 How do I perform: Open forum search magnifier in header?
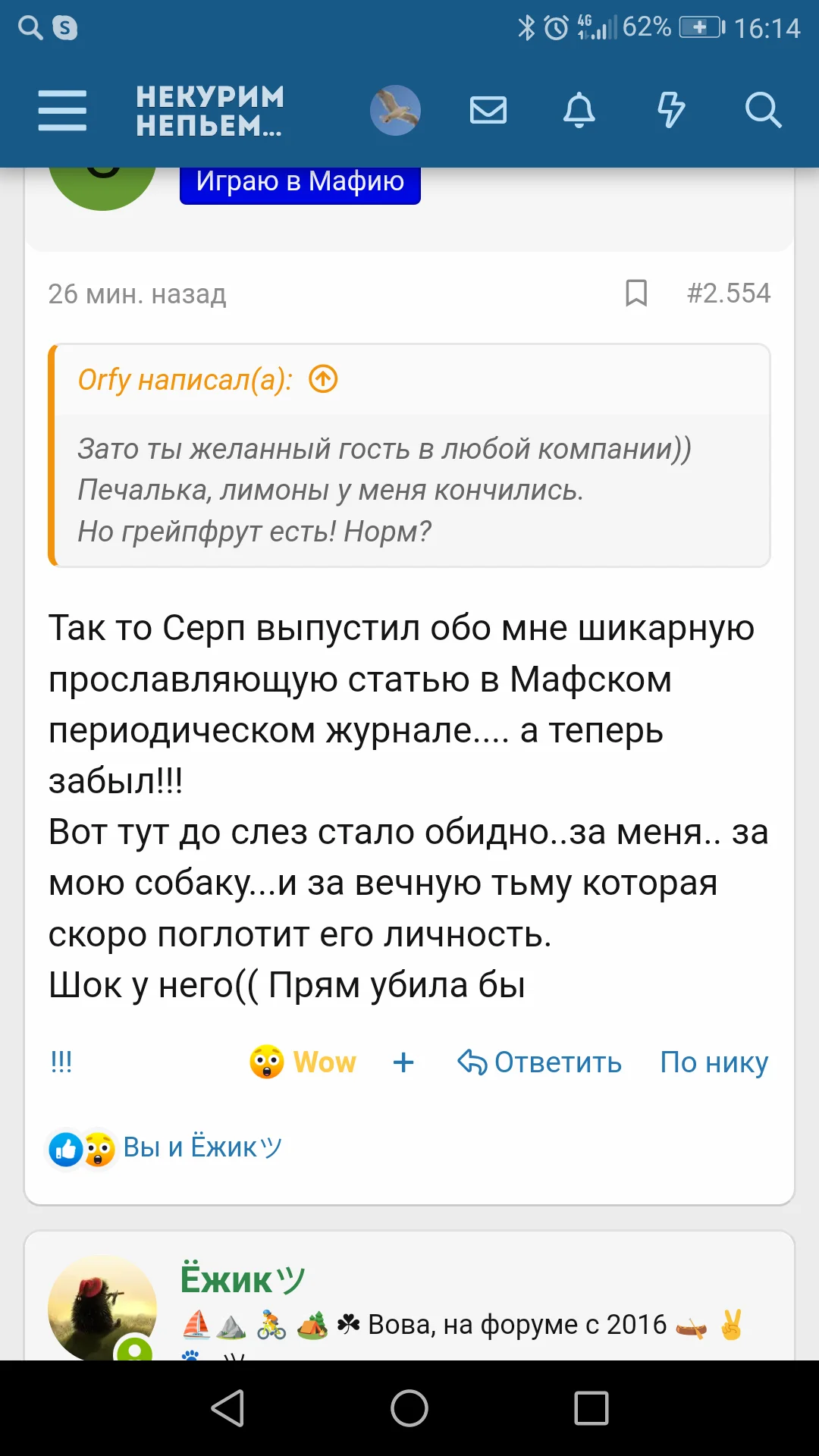pyautogui.click(x=763, y=111)
